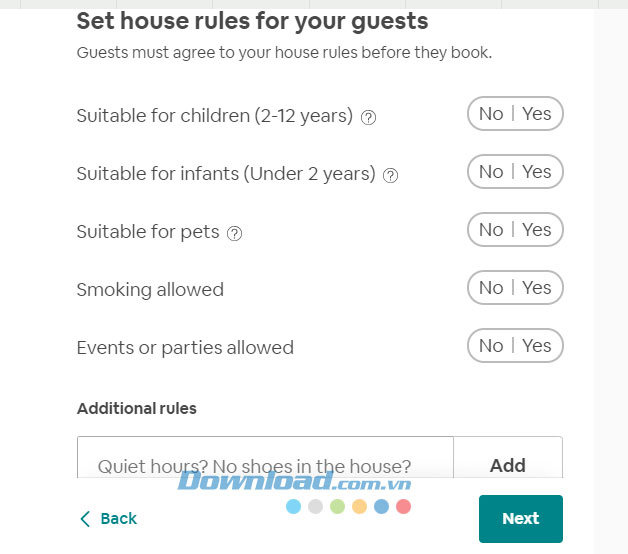Go to previous step via Back link
This screenshot has width=628, height=554.
(x=118, y=518)
